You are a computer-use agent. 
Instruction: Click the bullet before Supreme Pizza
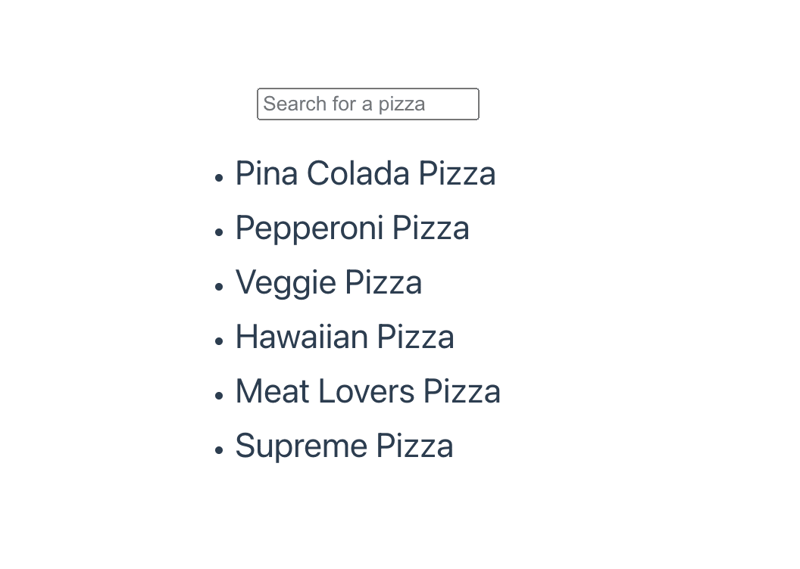pos(219,449)
